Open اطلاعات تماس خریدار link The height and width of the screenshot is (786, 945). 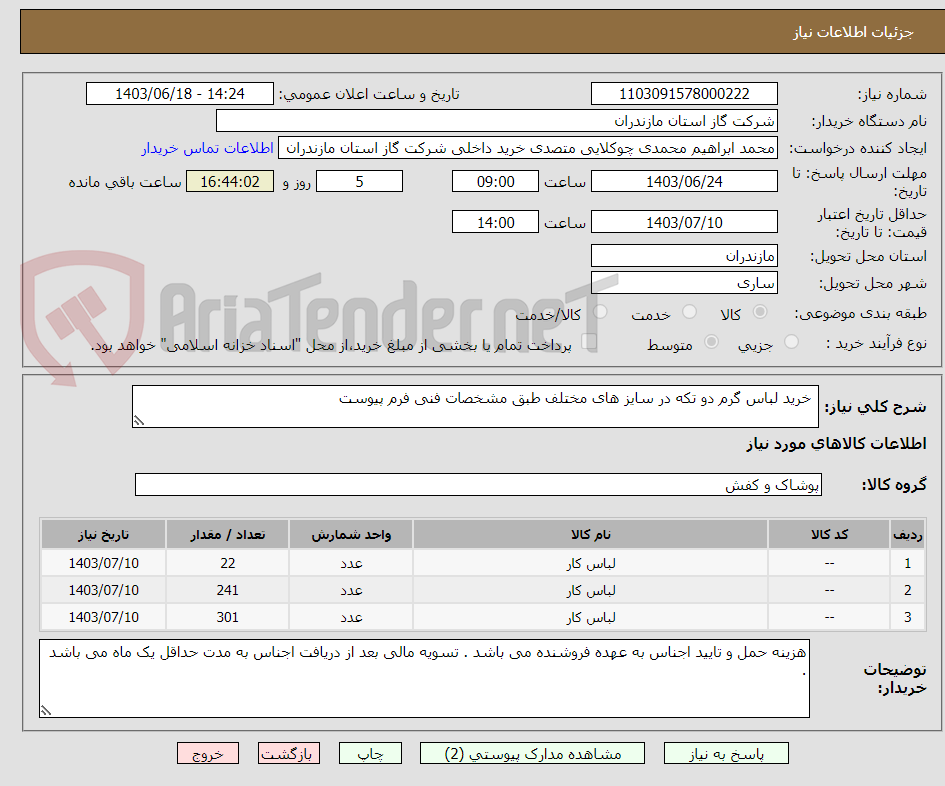point(207,148)
